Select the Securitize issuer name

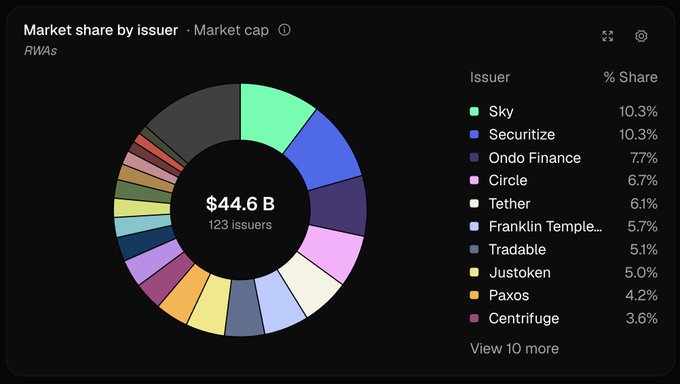[522, 135]
